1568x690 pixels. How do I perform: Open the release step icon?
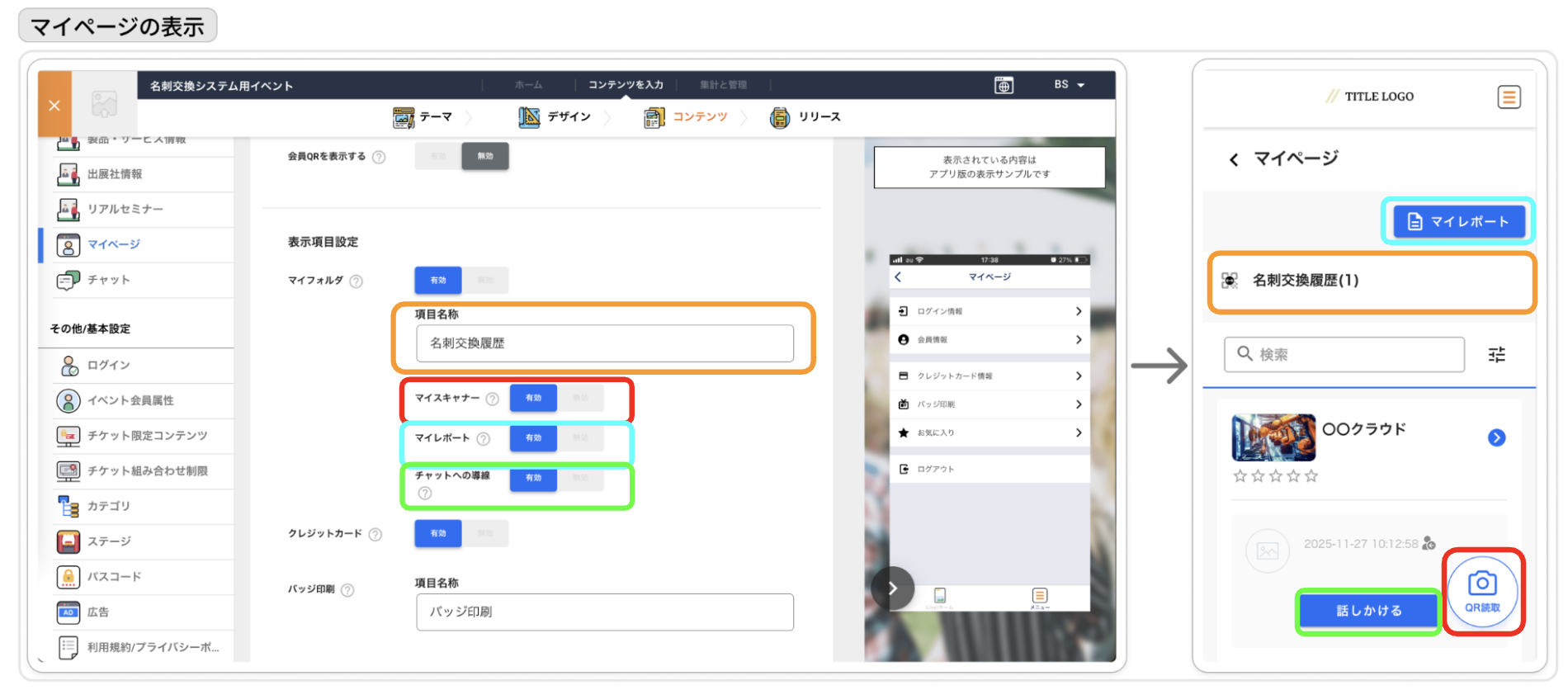tap(780, 118)
